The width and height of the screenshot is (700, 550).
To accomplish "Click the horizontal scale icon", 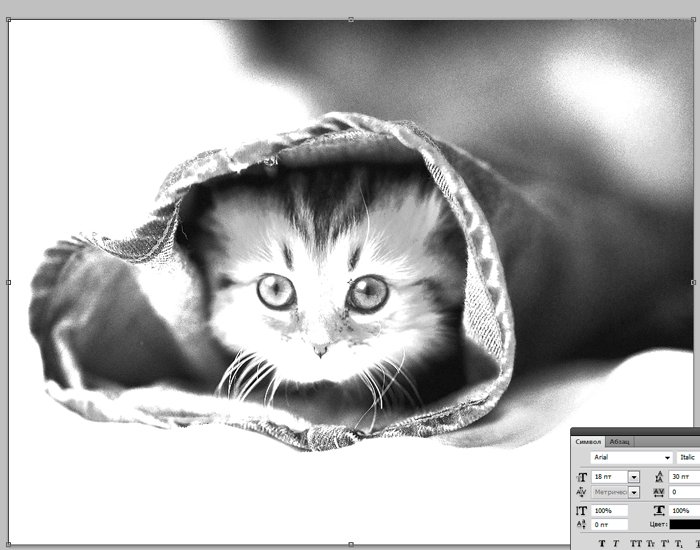I will (658, 510).
